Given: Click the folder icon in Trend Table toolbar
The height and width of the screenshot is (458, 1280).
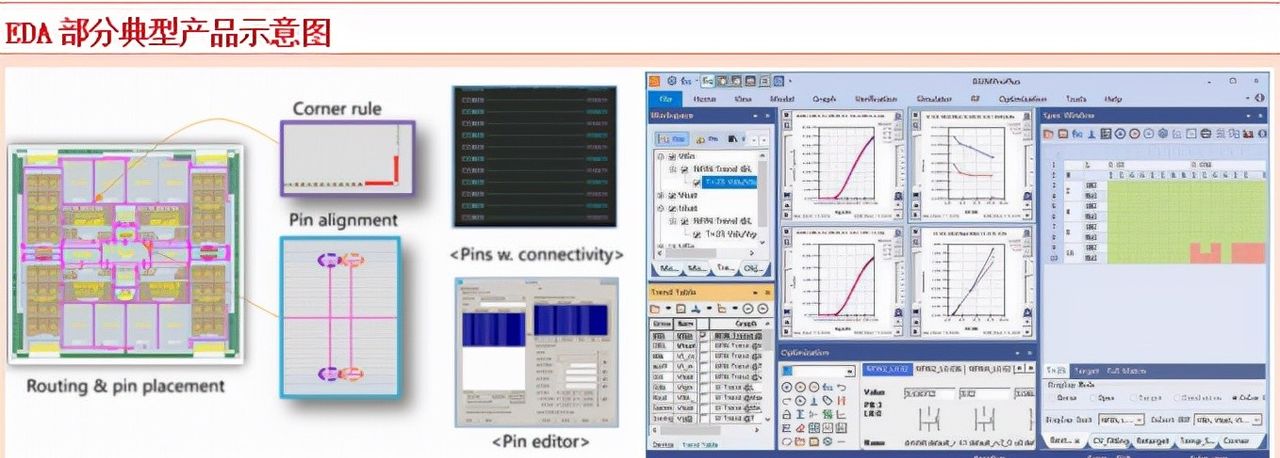Looking at the screenshot, I should point(655,309).
